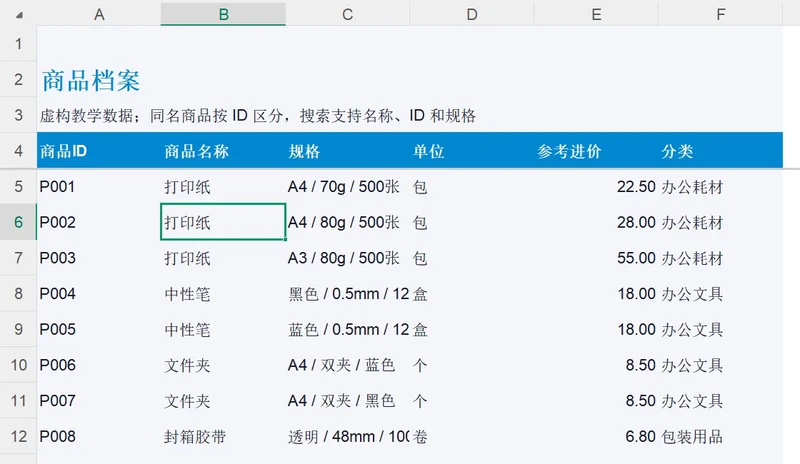Screen dimensions: 800x464
Task: Select row 8 header
Action: click(18, 294)
